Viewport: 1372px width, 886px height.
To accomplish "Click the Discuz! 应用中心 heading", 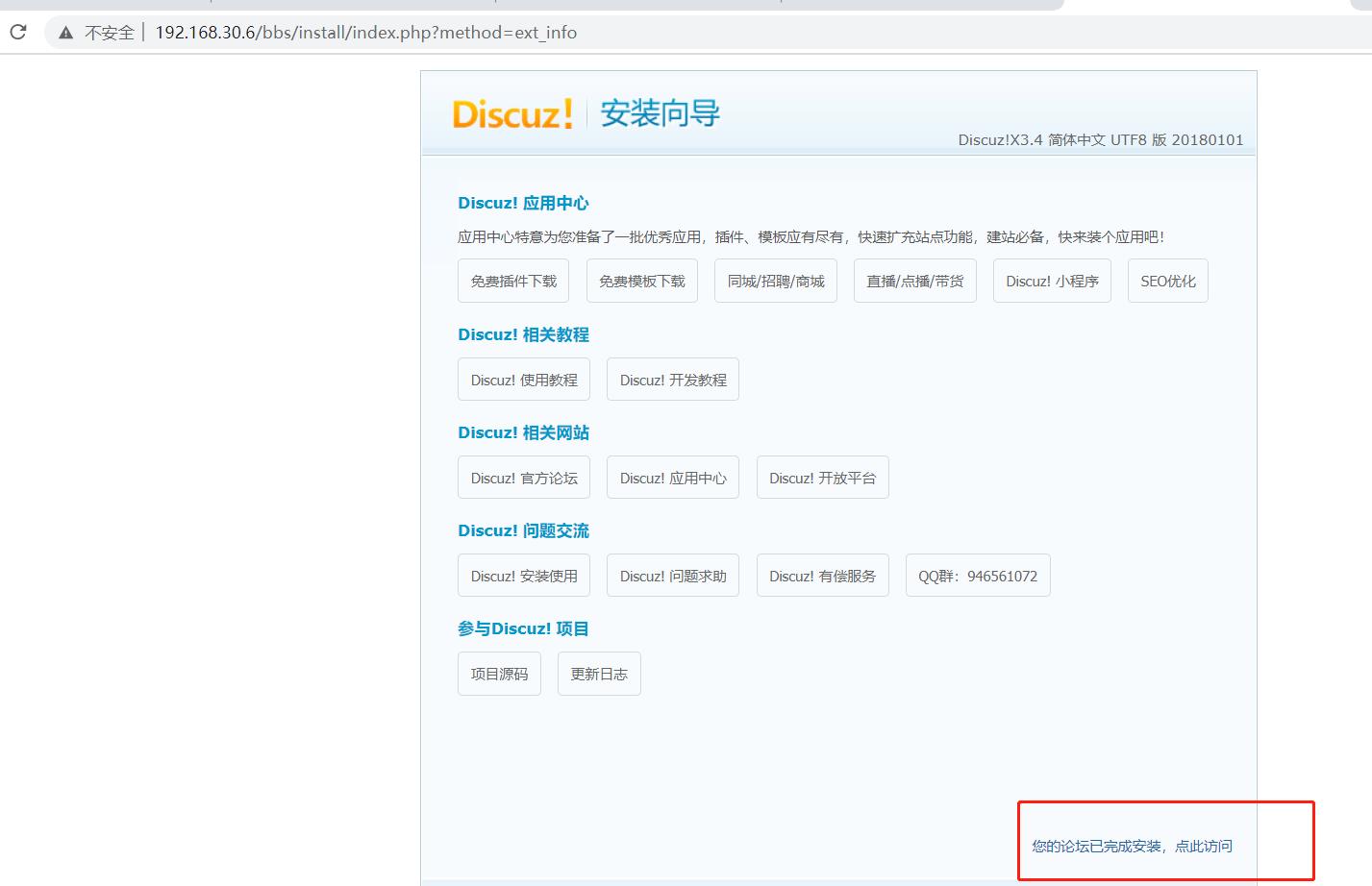I will pos(523,203).
